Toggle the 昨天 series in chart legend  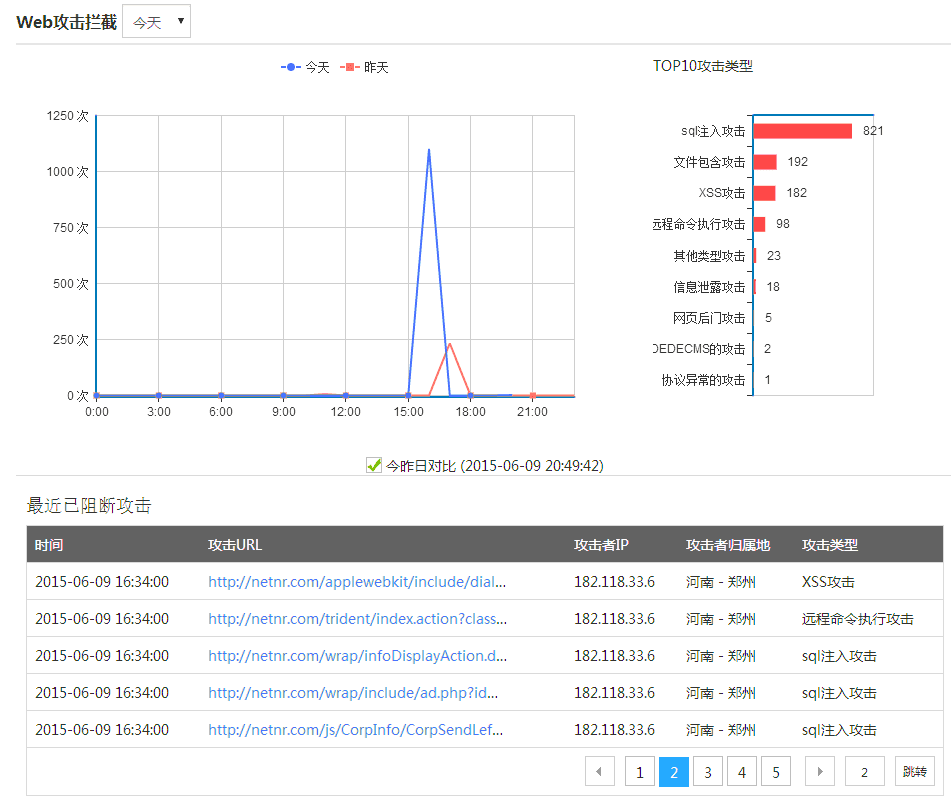[x=365, y=67]
